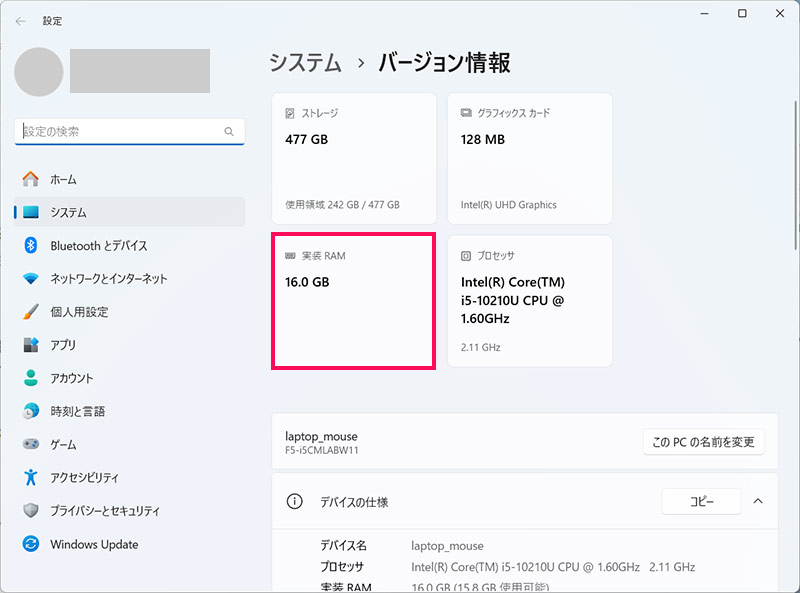Viewport: 800px width, 593px height.
Task: Go to 個人用設定
Action: pos(130,311)
